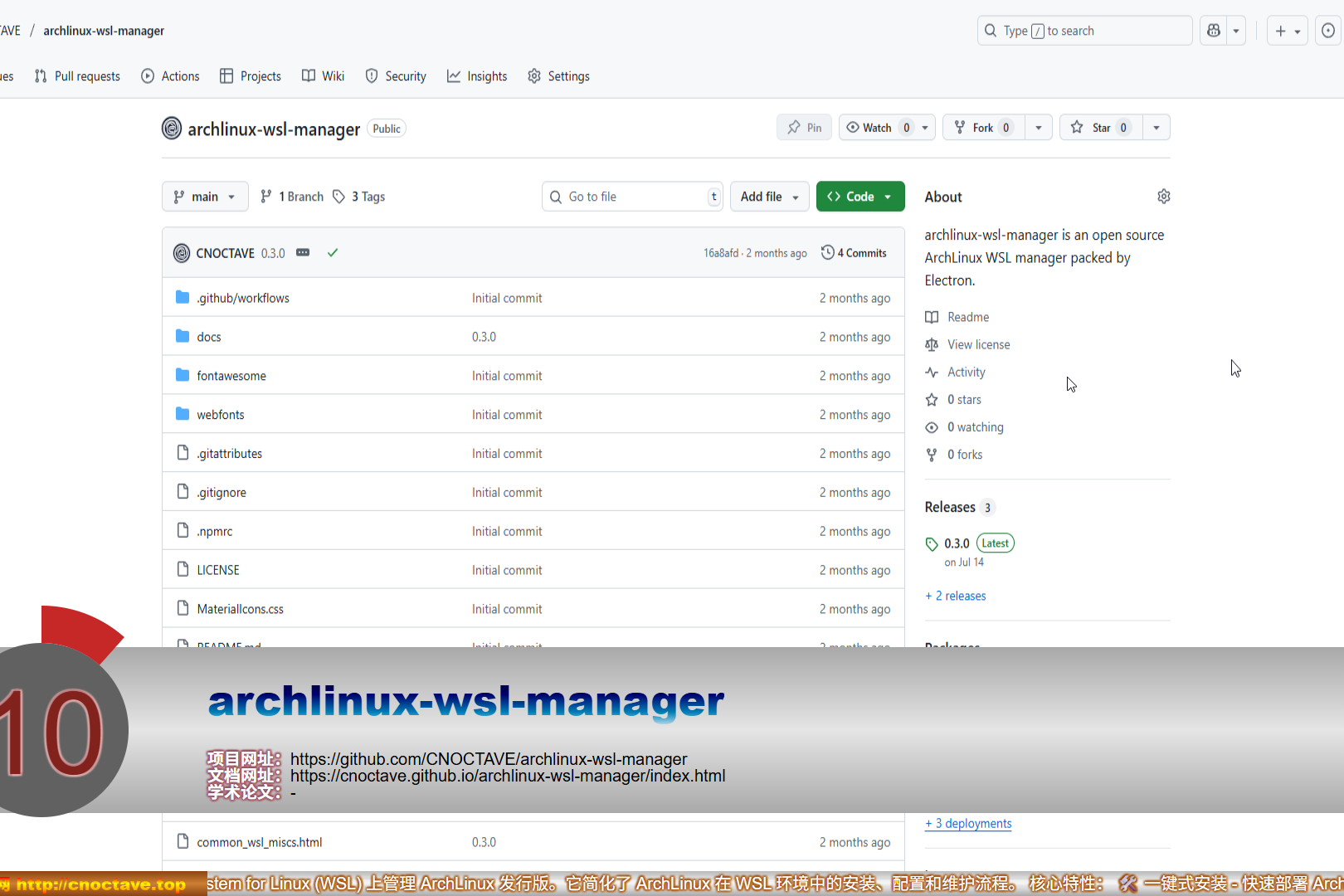Image resolution: width=1344 pixels, height=896 pixels.
Task: Switch to the Insights tab
Action: point(477,76)
